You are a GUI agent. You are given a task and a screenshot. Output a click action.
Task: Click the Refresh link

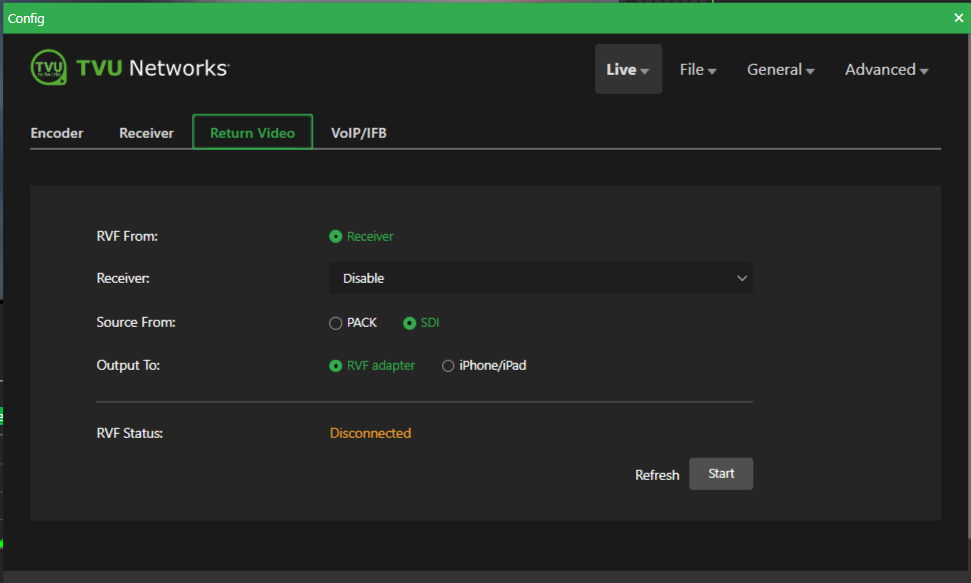point(657,475)
